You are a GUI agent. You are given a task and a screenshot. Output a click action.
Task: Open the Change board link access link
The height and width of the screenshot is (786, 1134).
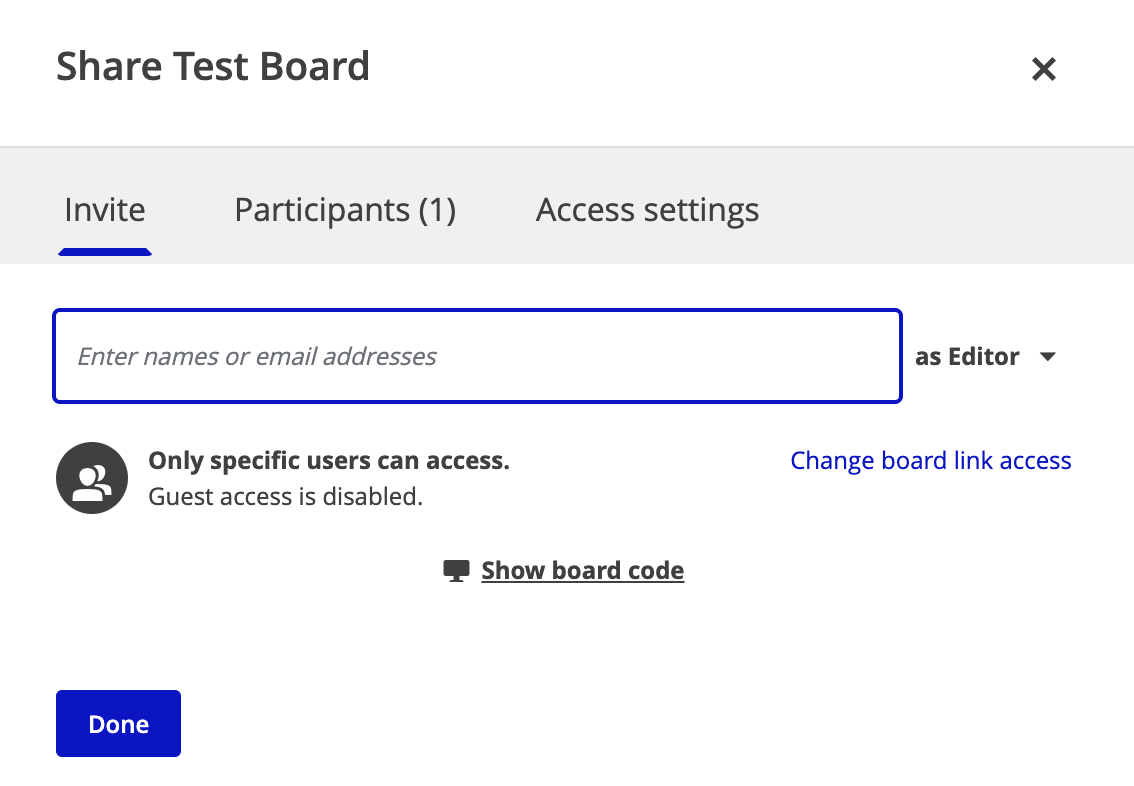930,460
